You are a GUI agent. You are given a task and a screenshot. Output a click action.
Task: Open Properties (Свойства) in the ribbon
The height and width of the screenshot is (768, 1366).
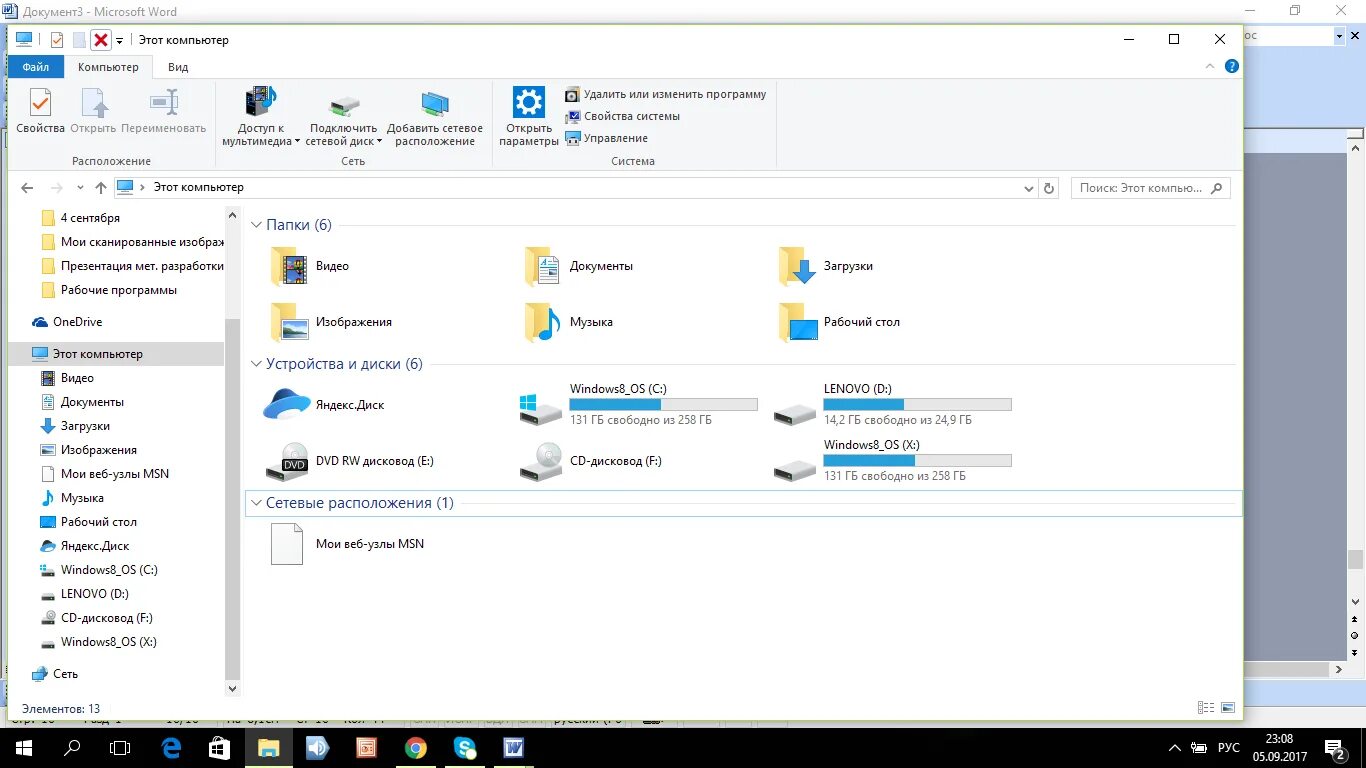click(x=40, y=110)
